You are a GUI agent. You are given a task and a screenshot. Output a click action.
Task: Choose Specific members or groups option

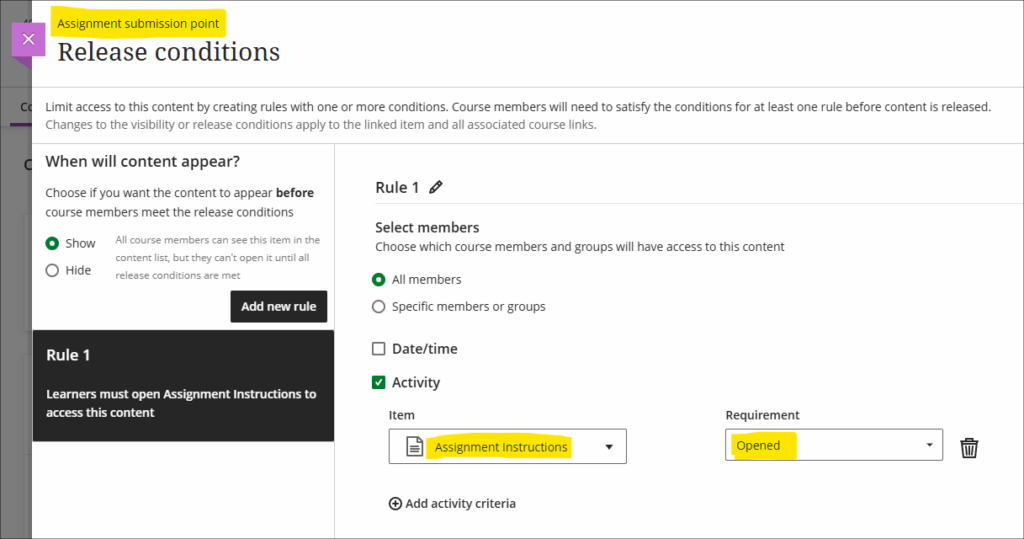point(379,307)
